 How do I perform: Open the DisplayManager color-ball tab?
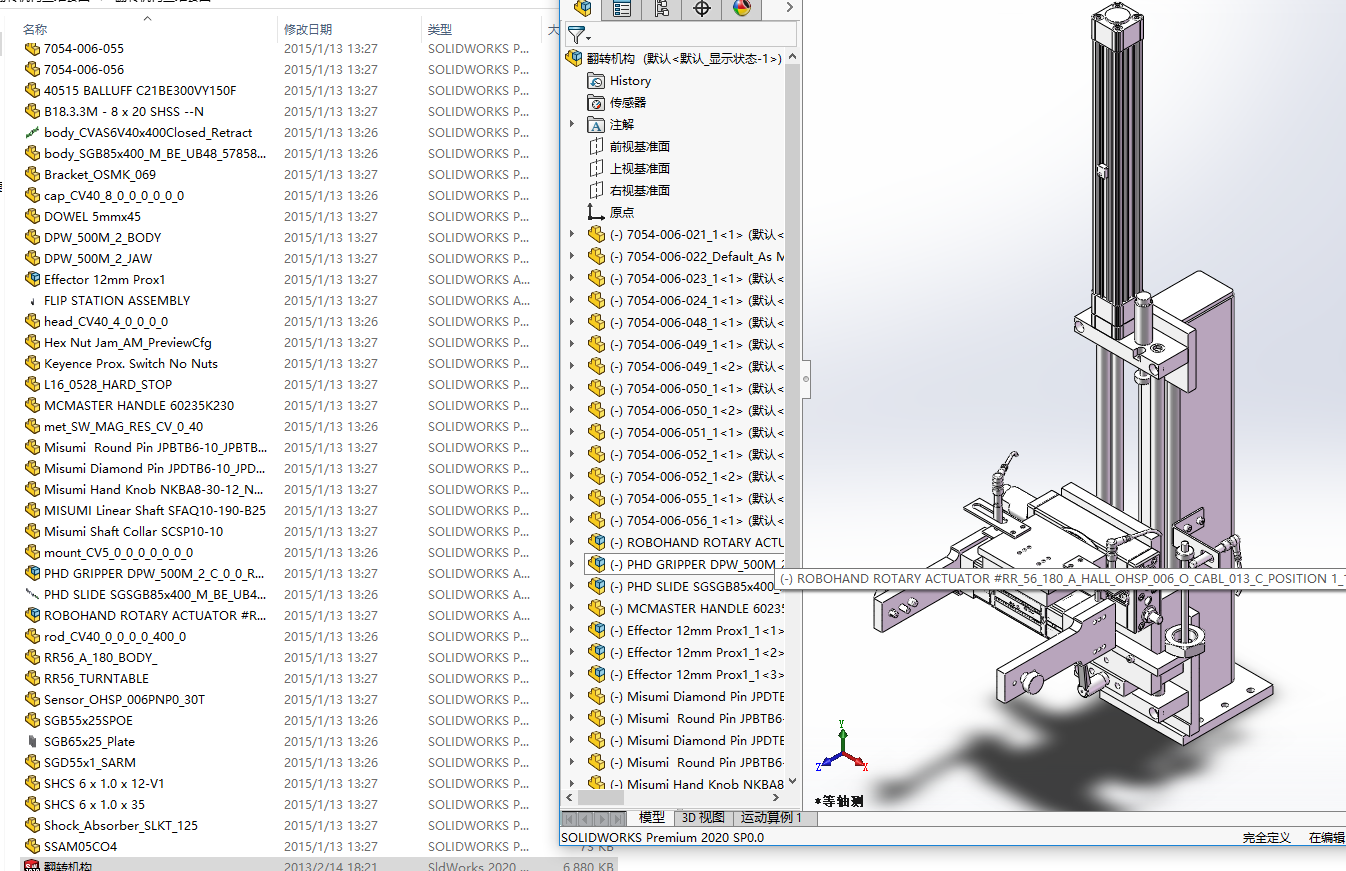coord(741,9)
